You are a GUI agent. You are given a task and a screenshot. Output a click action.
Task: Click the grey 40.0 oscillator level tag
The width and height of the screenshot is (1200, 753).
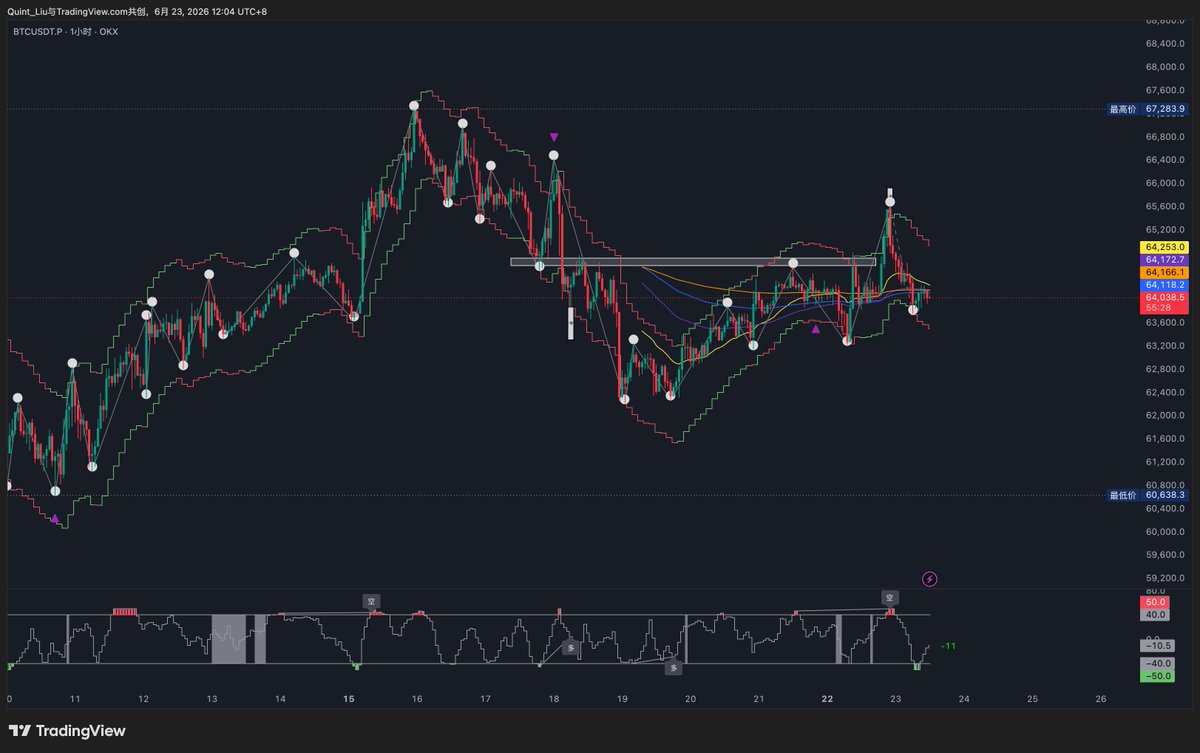[1157, 615]
